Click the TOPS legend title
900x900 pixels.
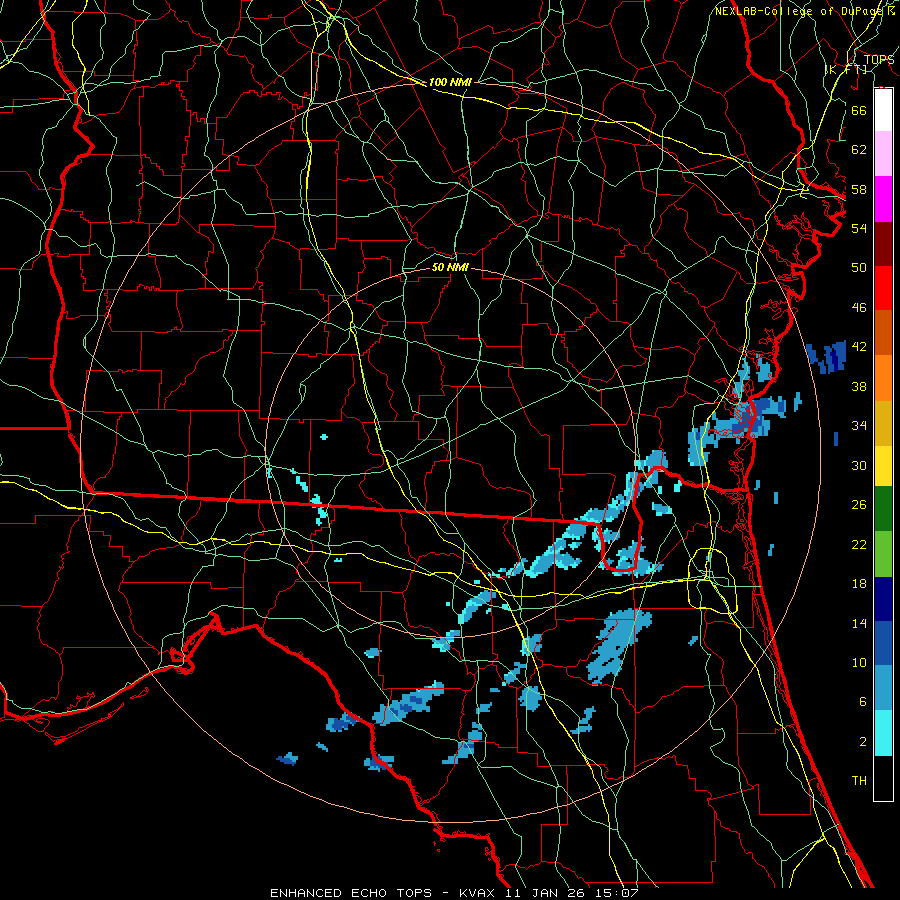point(879,59)
